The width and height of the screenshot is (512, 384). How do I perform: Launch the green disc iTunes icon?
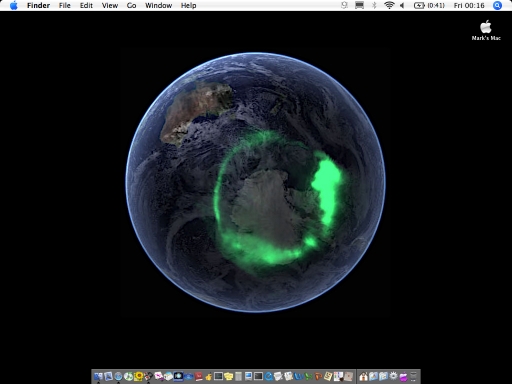(128, 376)
